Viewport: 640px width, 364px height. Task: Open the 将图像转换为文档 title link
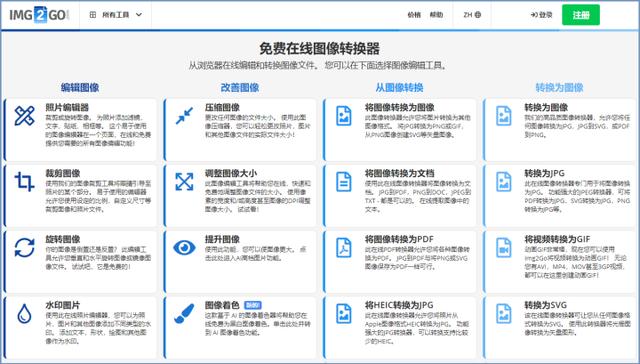pyautogui.click(x=400, y=173)
